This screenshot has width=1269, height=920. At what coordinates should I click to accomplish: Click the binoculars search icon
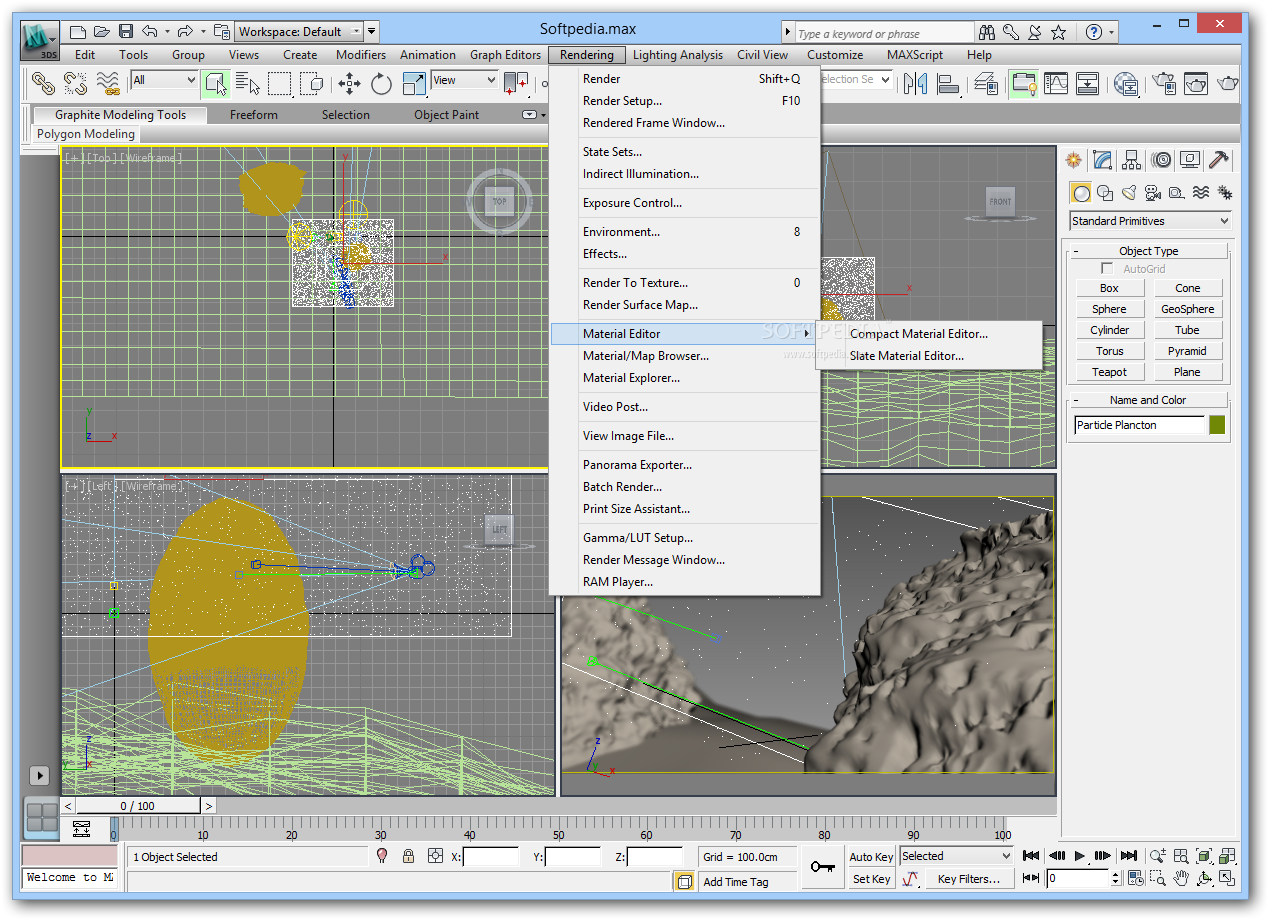987,32
